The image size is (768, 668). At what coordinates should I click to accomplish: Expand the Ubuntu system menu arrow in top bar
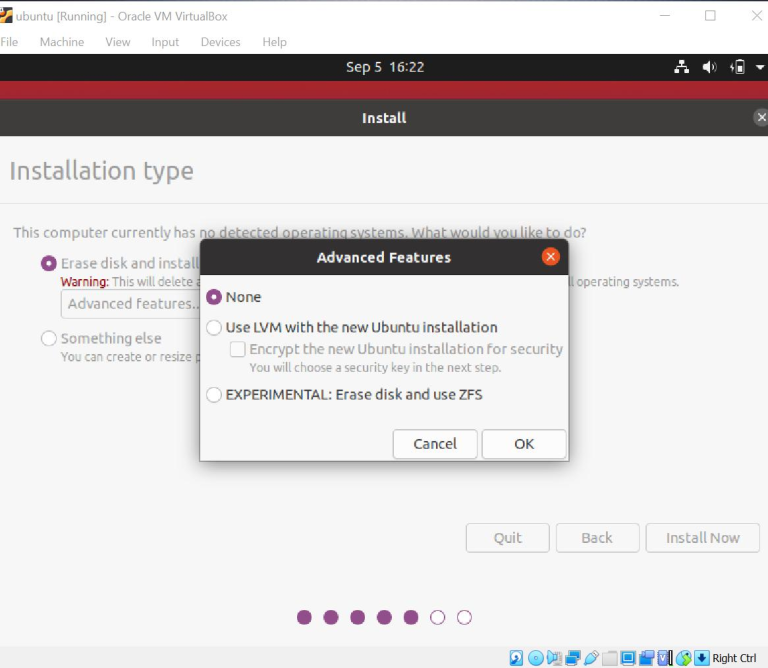[760, 67]
